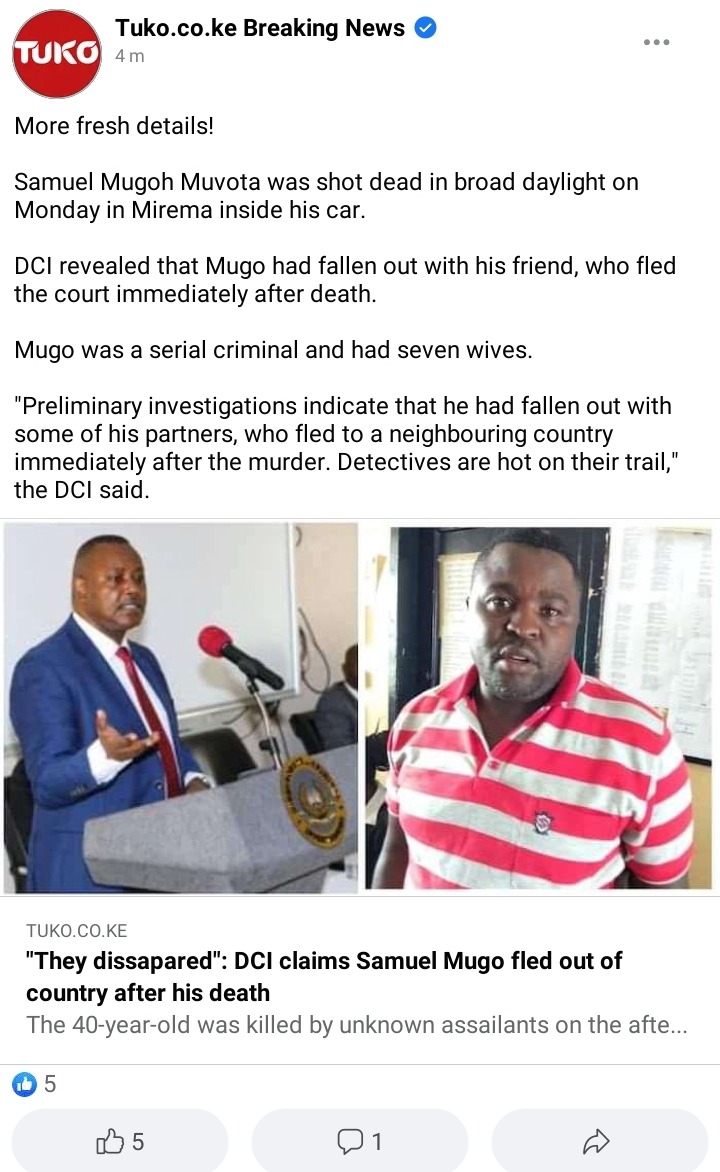
Task: View the blue like reaction count
Action: coord(34,1084)
